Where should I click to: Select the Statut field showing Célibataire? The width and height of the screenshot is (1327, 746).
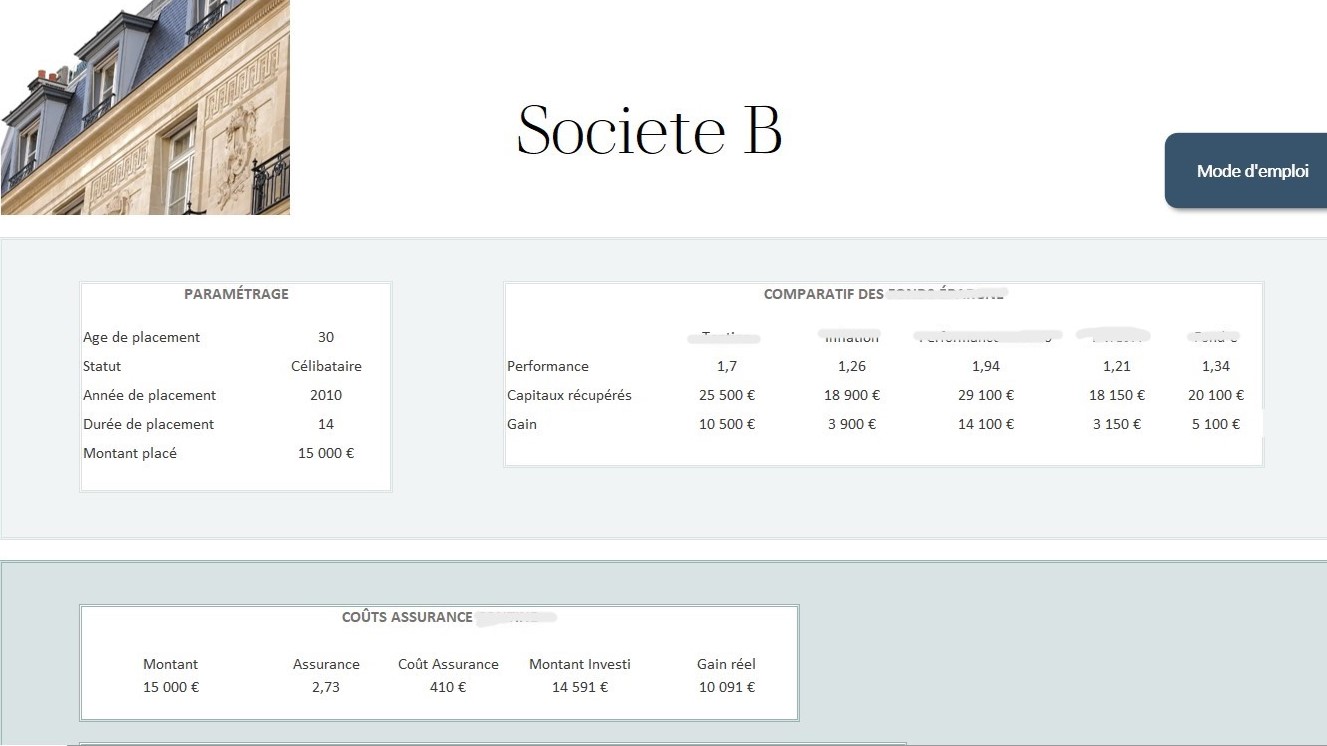coord(326,366)
